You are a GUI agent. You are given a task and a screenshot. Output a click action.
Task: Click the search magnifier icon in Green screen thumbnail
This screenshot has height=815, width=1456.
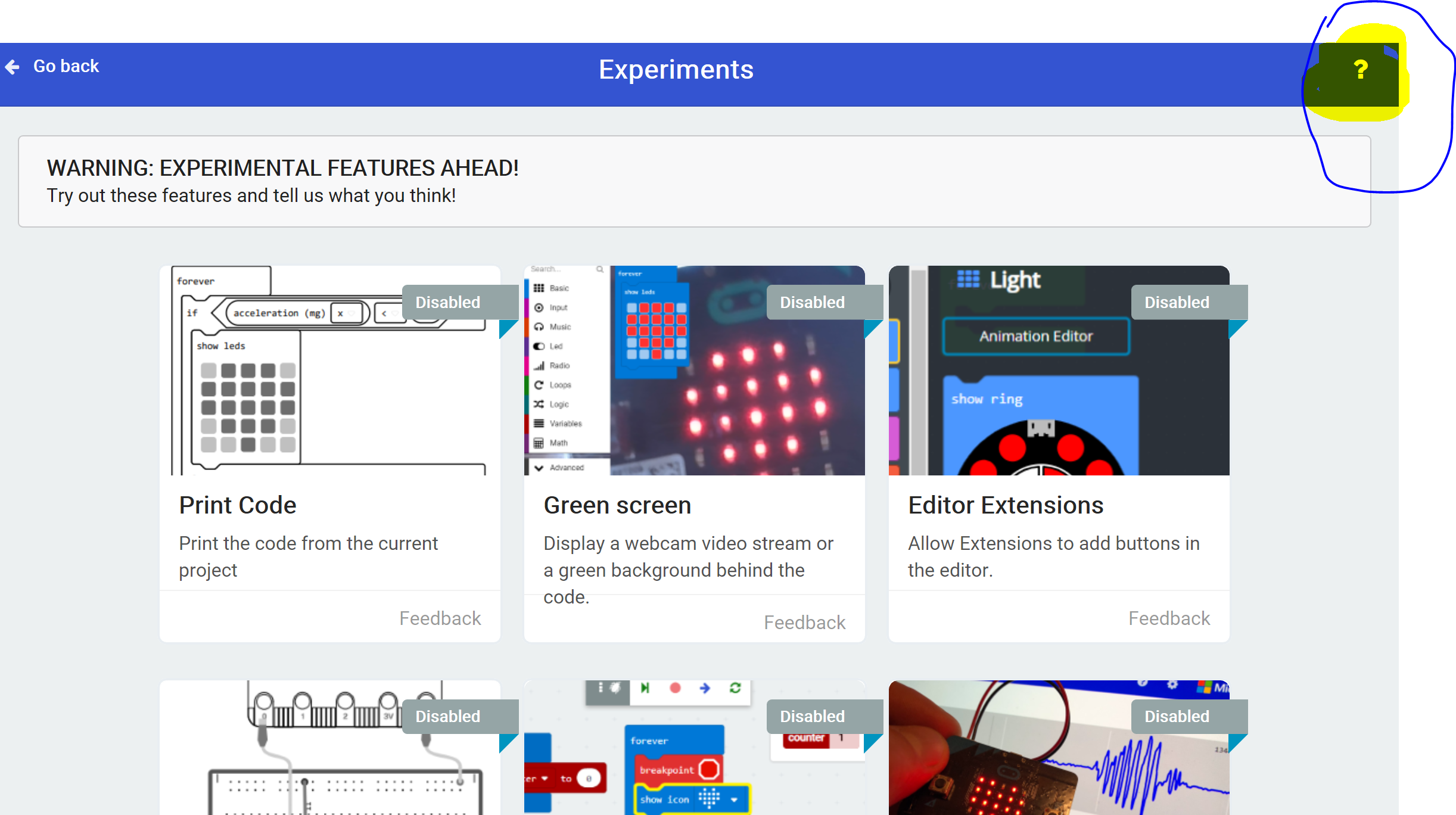tap(601, 269)
